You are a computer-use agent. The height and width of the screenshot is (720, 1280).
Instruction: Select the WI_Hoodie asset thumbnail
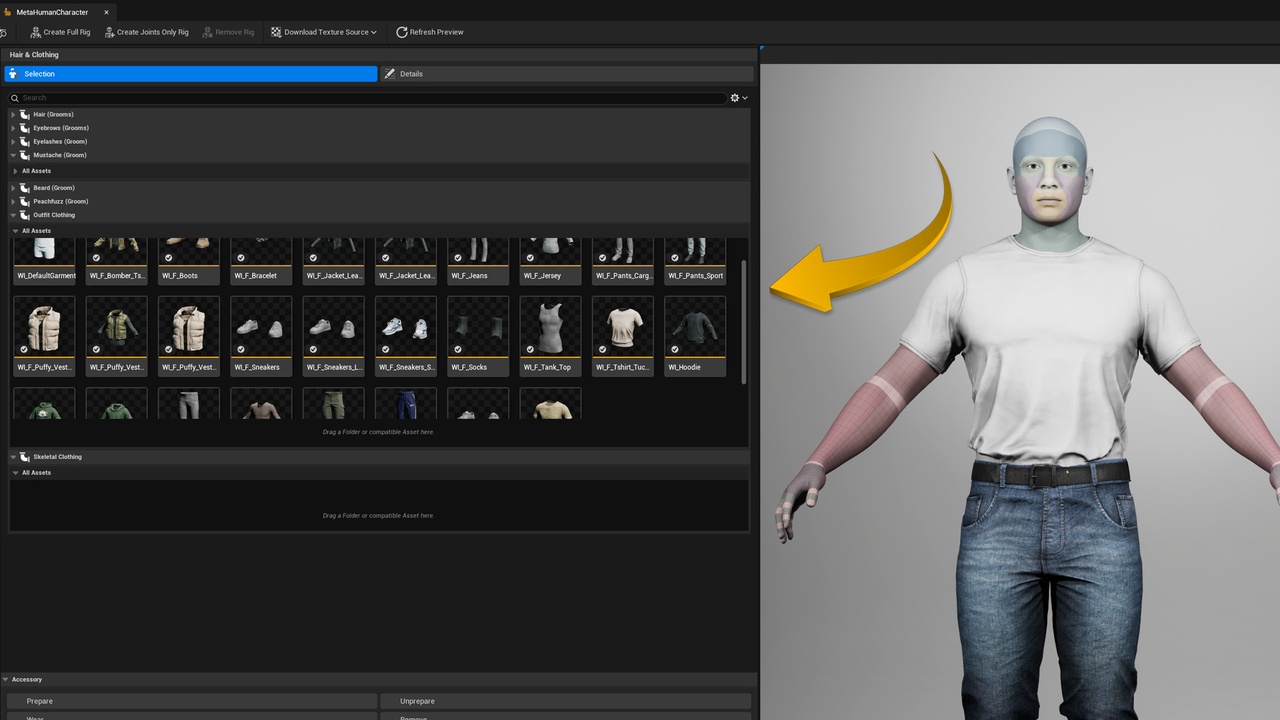695,326
